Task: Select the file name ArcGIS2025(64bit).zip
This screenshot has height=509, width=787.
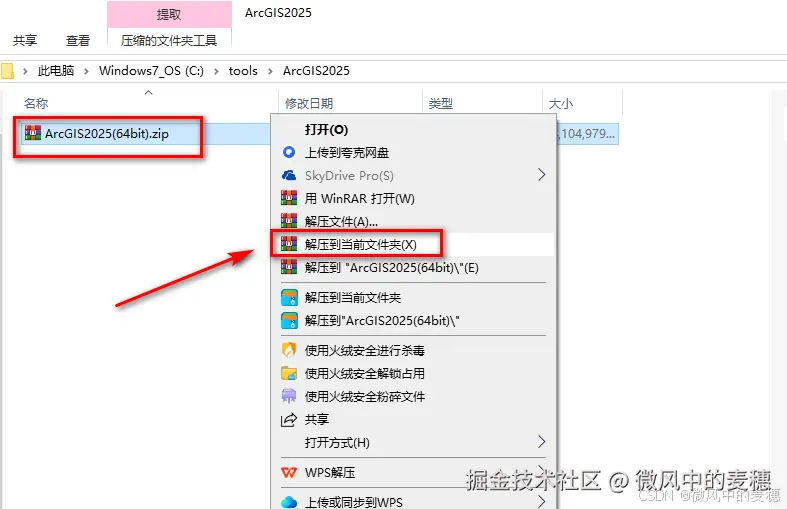Action: 107,134
